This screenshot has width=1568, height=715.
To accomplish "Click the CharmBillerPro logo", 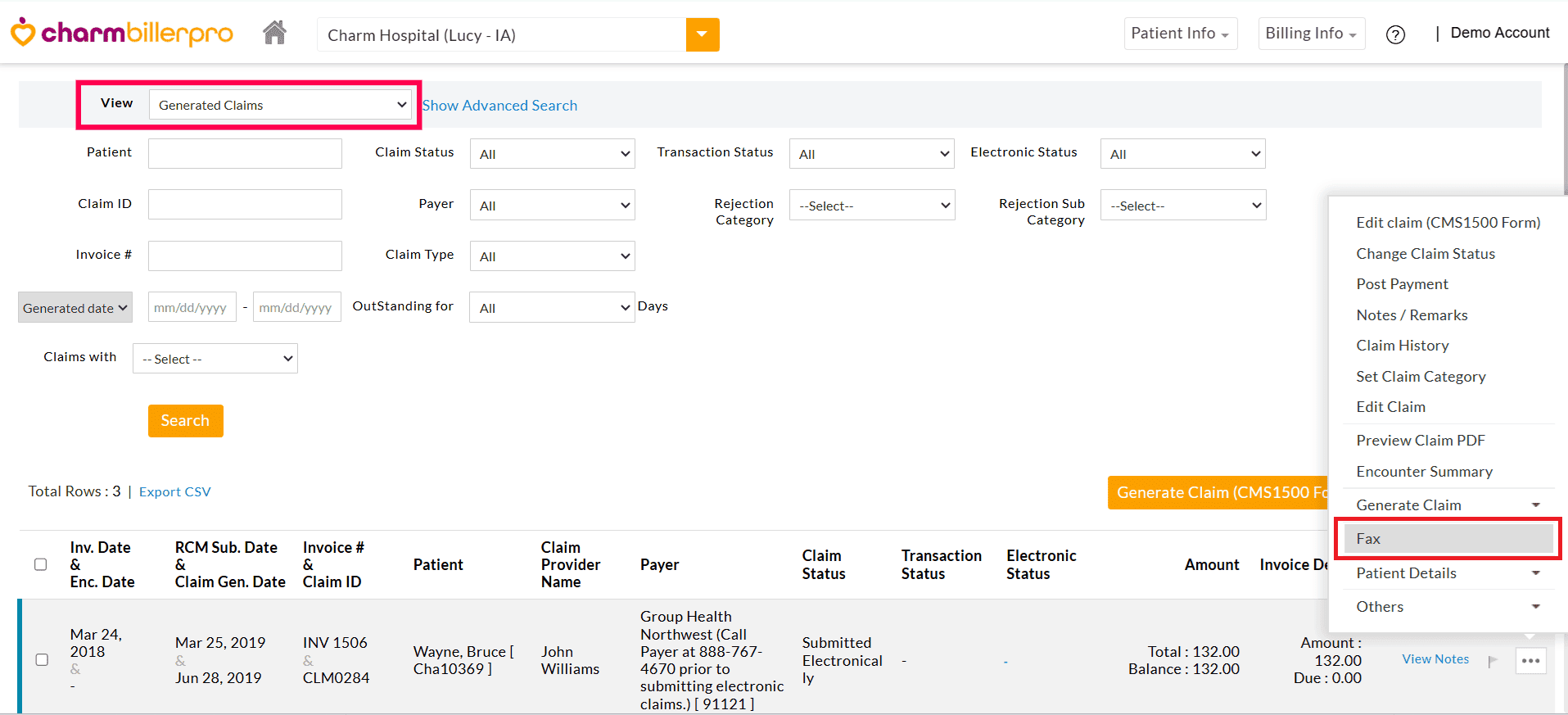I will click(x=121, y=33).
